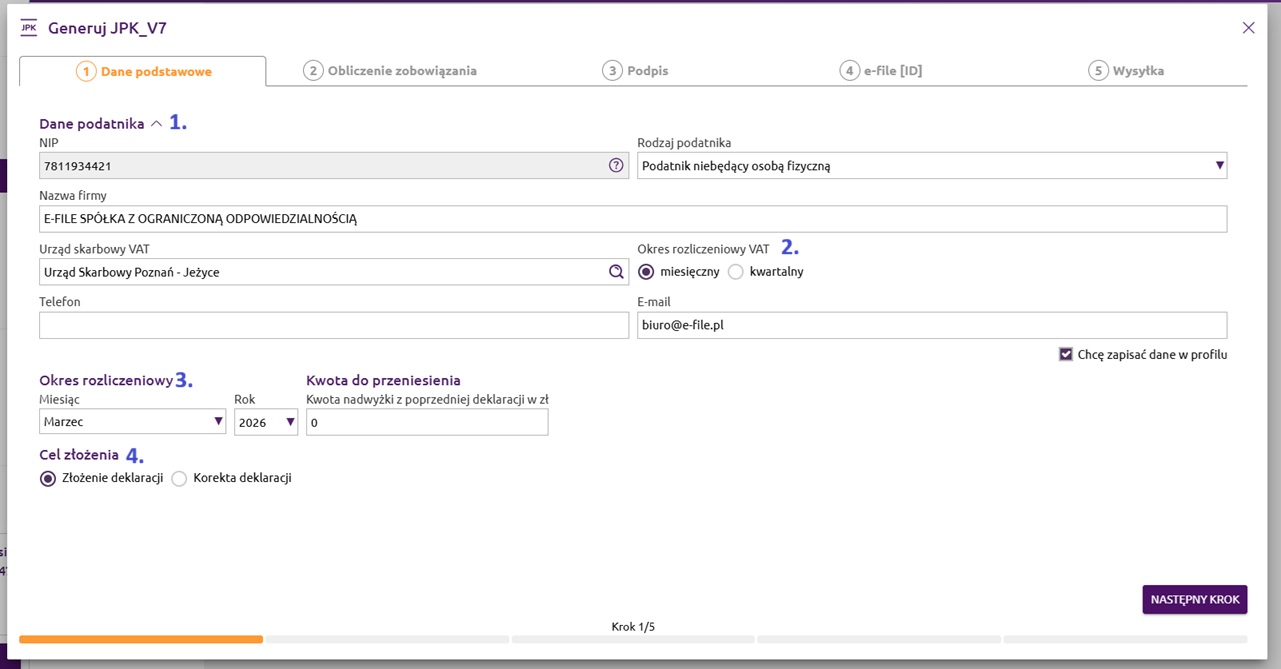Open the e-file [ID] tab
The height and width of the screenshot is (669, 1281).
880,71
